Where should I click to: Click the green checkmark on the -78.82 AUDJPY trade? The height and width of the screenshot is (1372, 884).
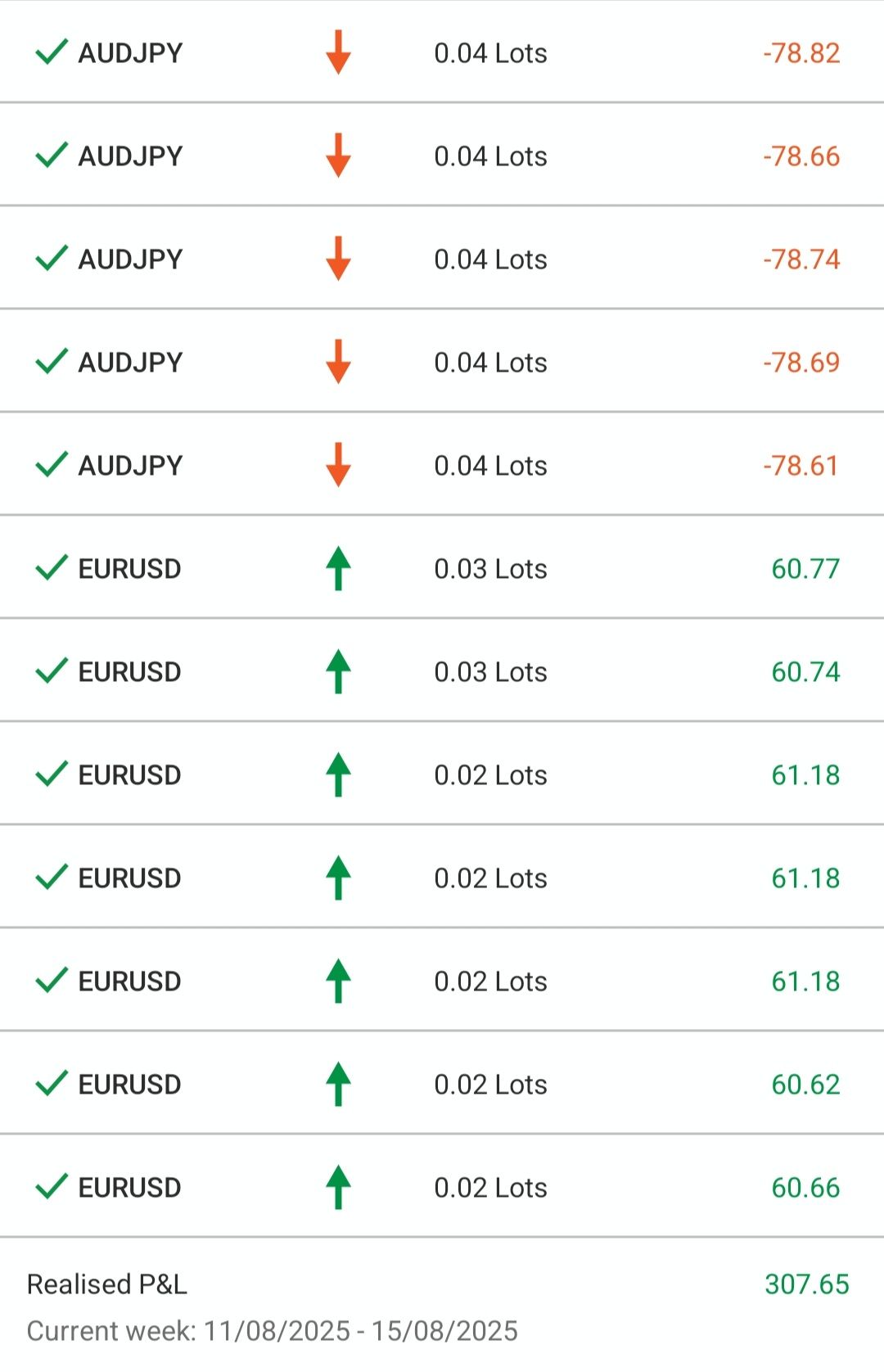click(52, 52)
